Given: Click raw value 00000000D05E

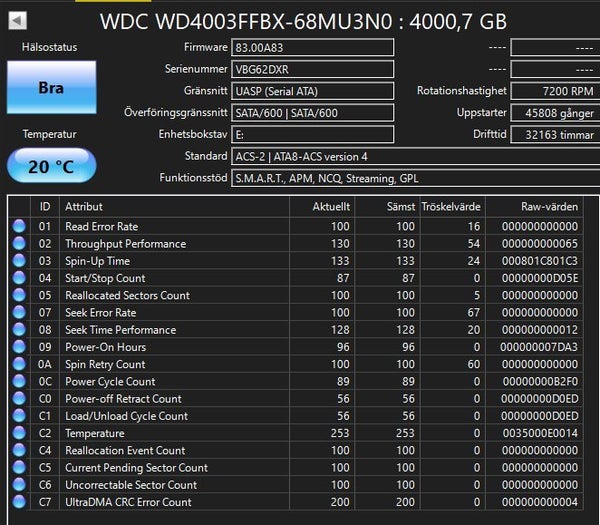Looking at the screenshot, I should pyautogui.click(x=540, y=278).
